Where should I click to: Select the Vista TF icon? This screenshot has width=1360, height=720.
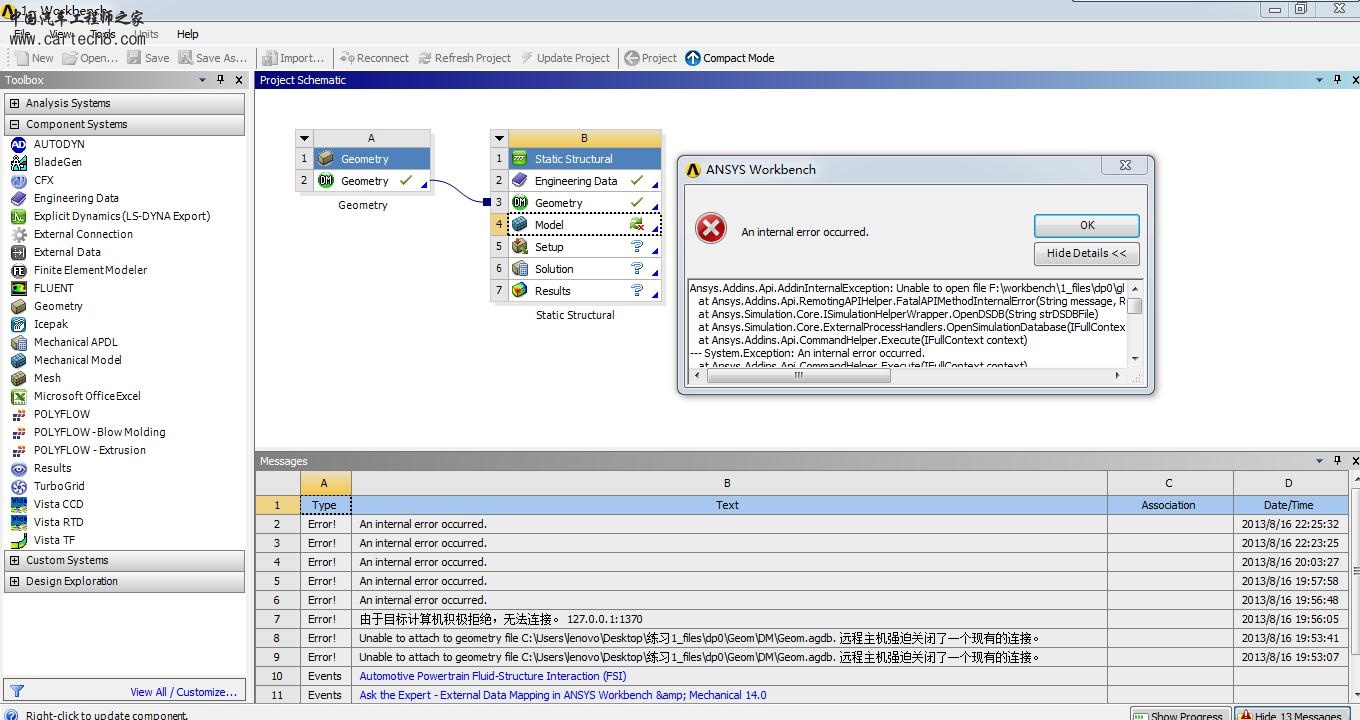point(18,540)
